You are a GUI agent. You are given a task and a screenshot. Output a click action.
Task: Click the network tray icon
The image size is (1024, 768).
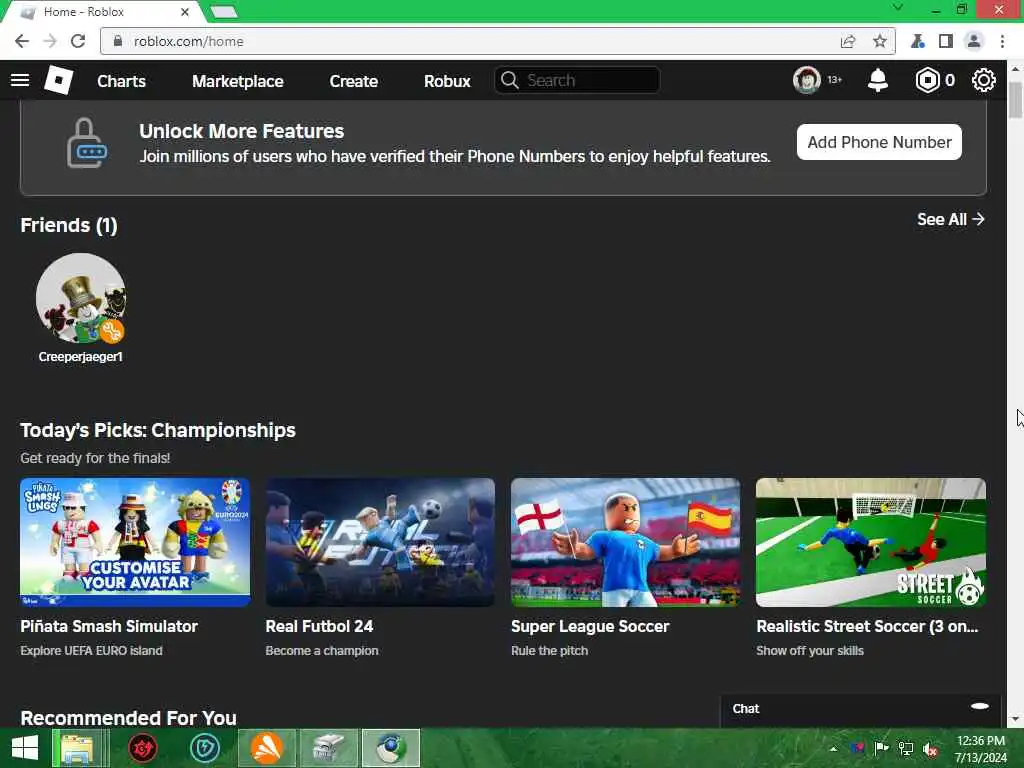(905, 748)
